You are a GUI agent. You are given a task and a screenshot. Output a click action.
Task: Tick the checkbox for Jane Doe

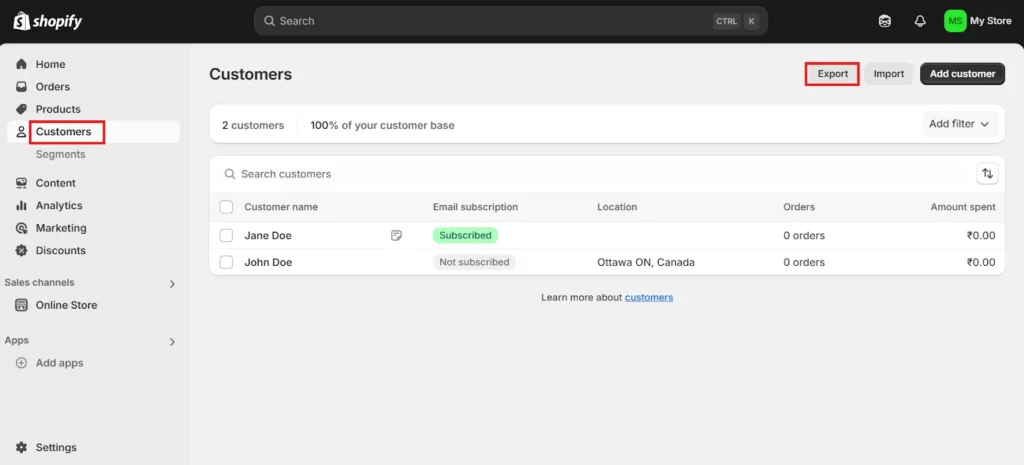click(226, 235)
